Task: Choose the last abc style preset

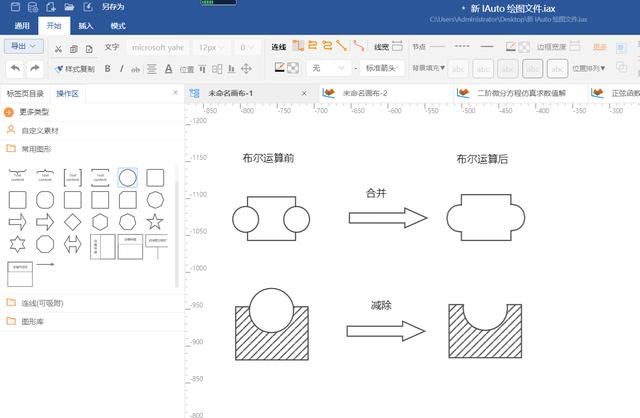Action: click(x=557, y=69)
